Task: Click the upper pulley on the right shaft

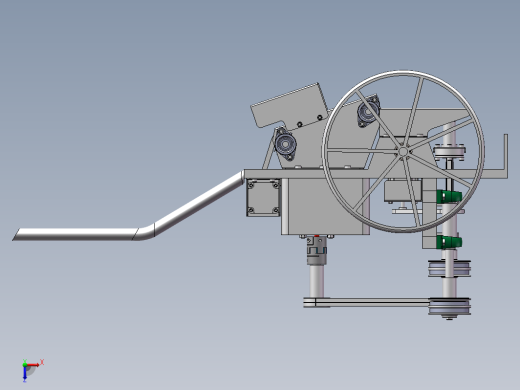Action: coord(449,269)
